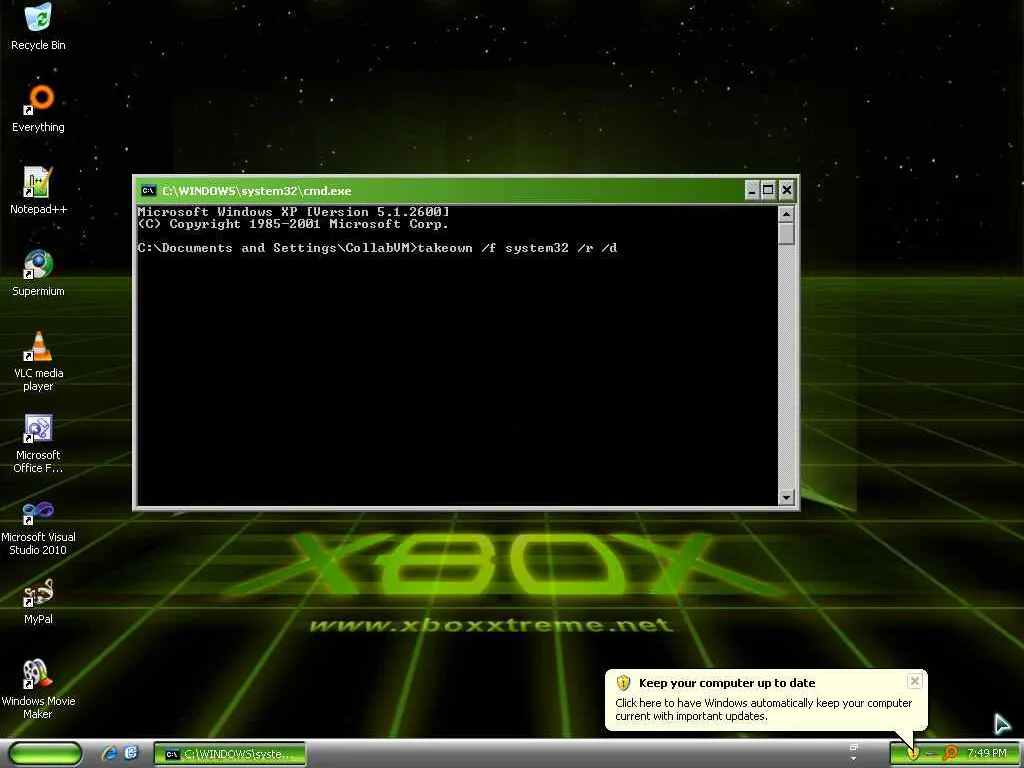The image size is (1024, 768).
Task: Maximize the cmd.exe window
Action: 769,191
